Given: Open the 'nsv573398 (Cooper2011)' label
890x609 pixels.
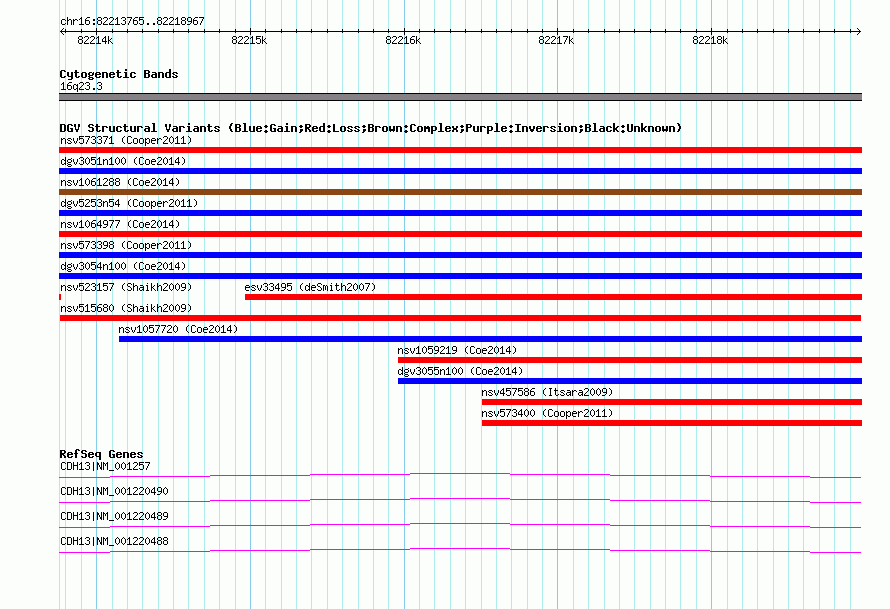Looking at the screenshot, I should [126, 245].
